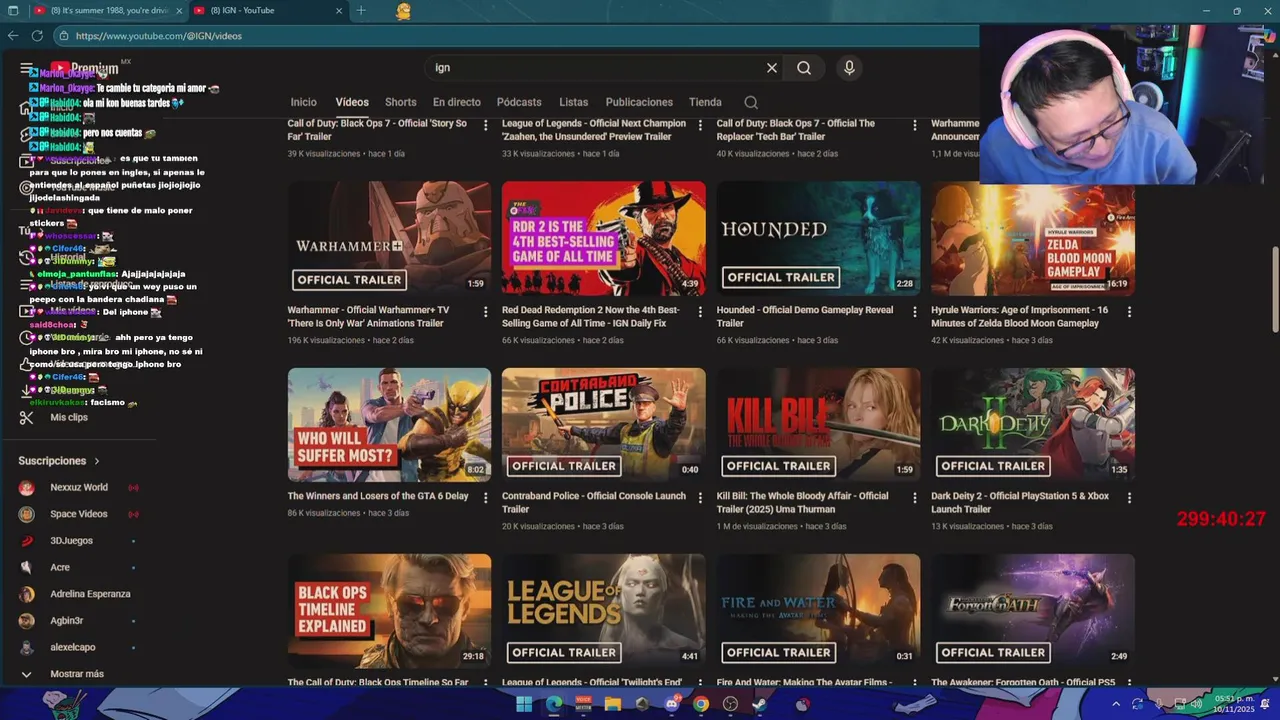Open 'The Winners and Losers of the GTA 6 Delay' title
This screenshot has width=1280, height=720.
click(x=378, y=496)
